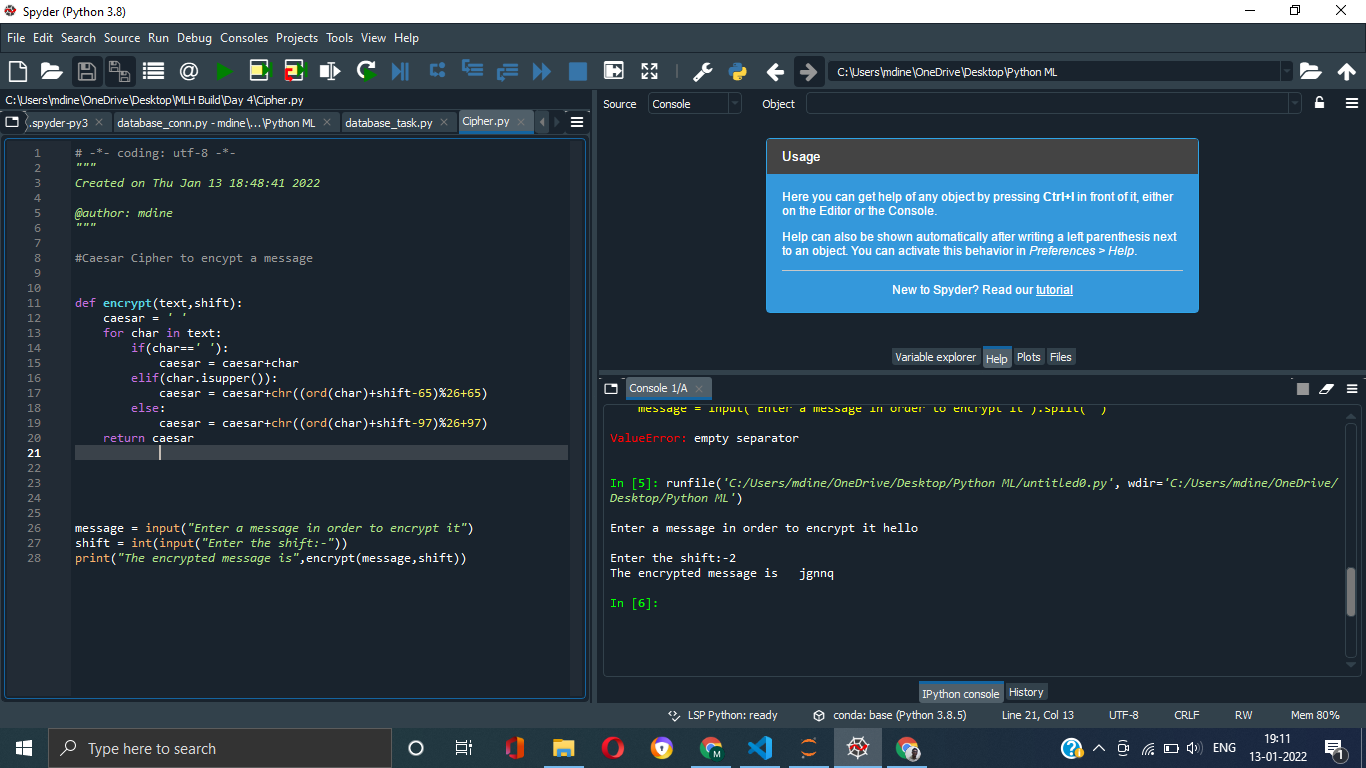Open Preferences via the wrench icon
This screenshot has width=1366, height=768.
703,71
